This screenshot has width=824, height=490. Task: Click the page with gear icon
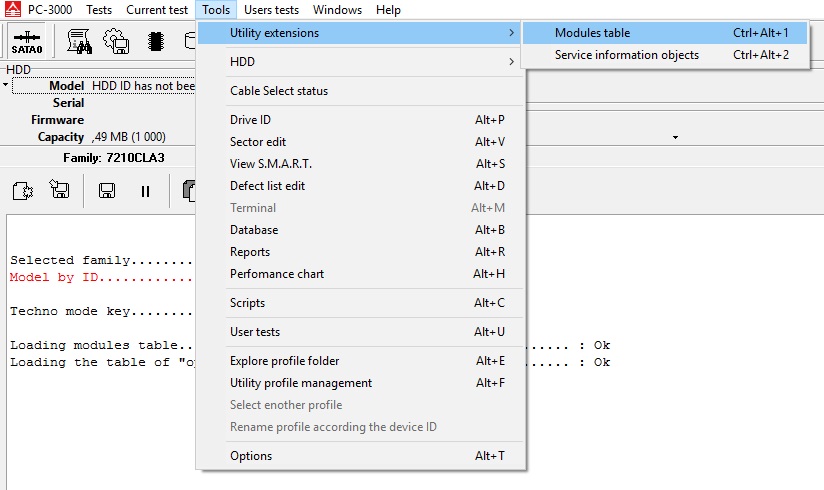23,190
